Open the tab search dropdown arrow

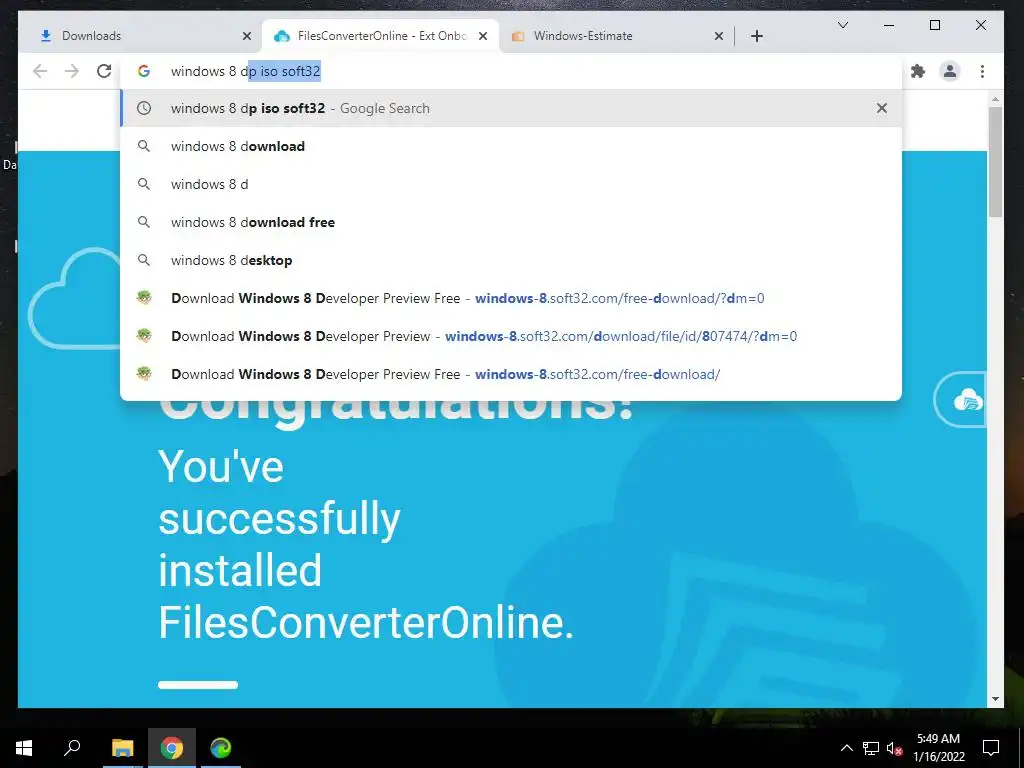click(x=843, y=25)
